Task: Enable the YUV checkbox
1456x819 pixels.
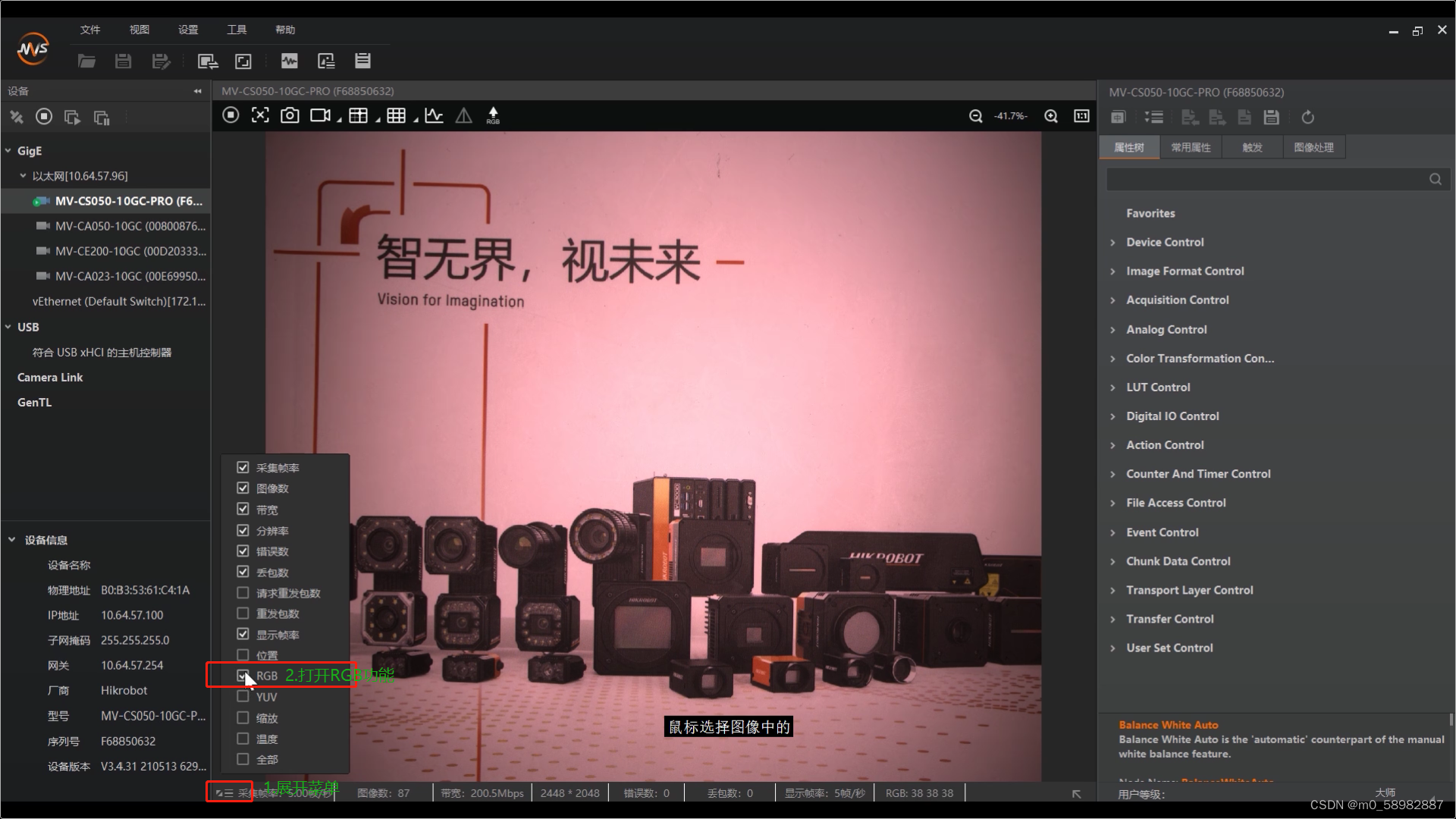Action: pyautogui.click(x=243, y=696)
